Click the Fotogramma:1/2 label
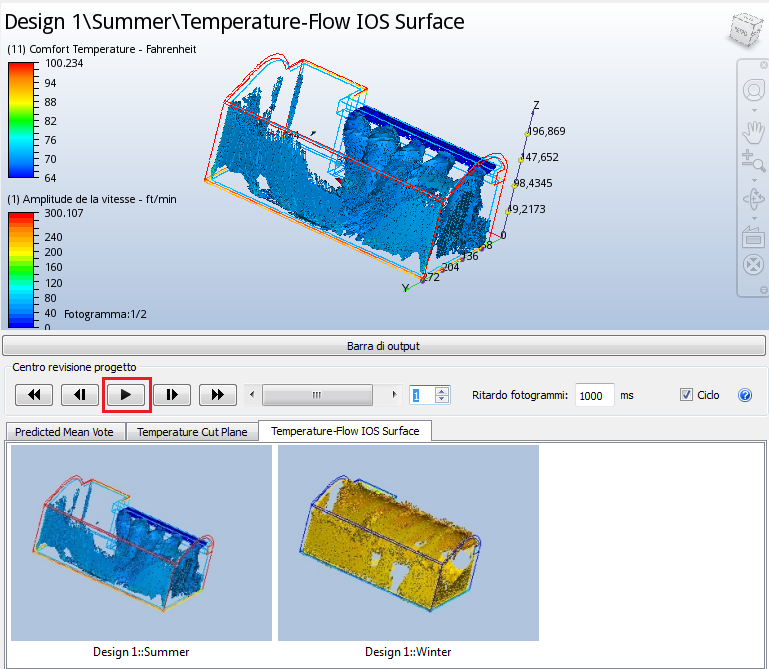Screen dimensions: 769x669 pos(105,314)
